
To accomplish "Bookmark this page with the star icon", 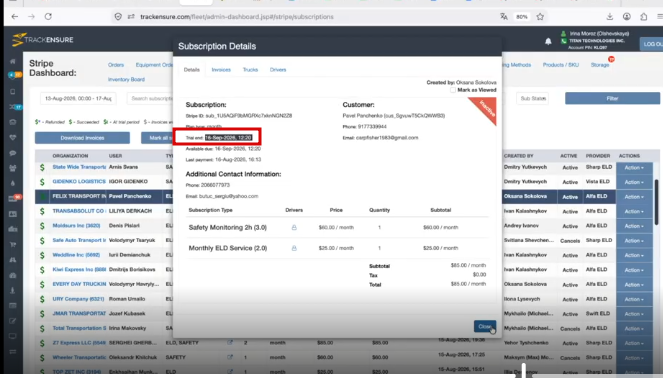I will [540, 16].
